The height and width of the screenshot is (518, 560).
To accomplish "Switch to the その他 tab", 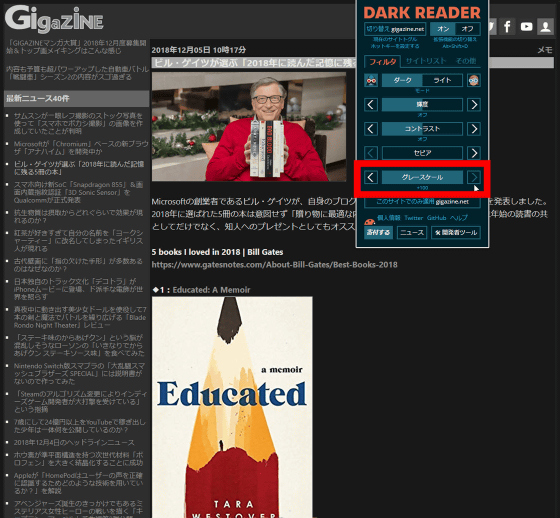I will pos(466,61).
